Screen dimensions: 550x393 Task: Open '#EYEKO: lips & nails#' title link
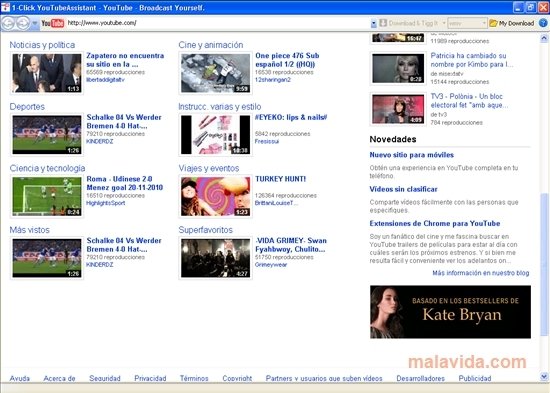click(291, 118)
